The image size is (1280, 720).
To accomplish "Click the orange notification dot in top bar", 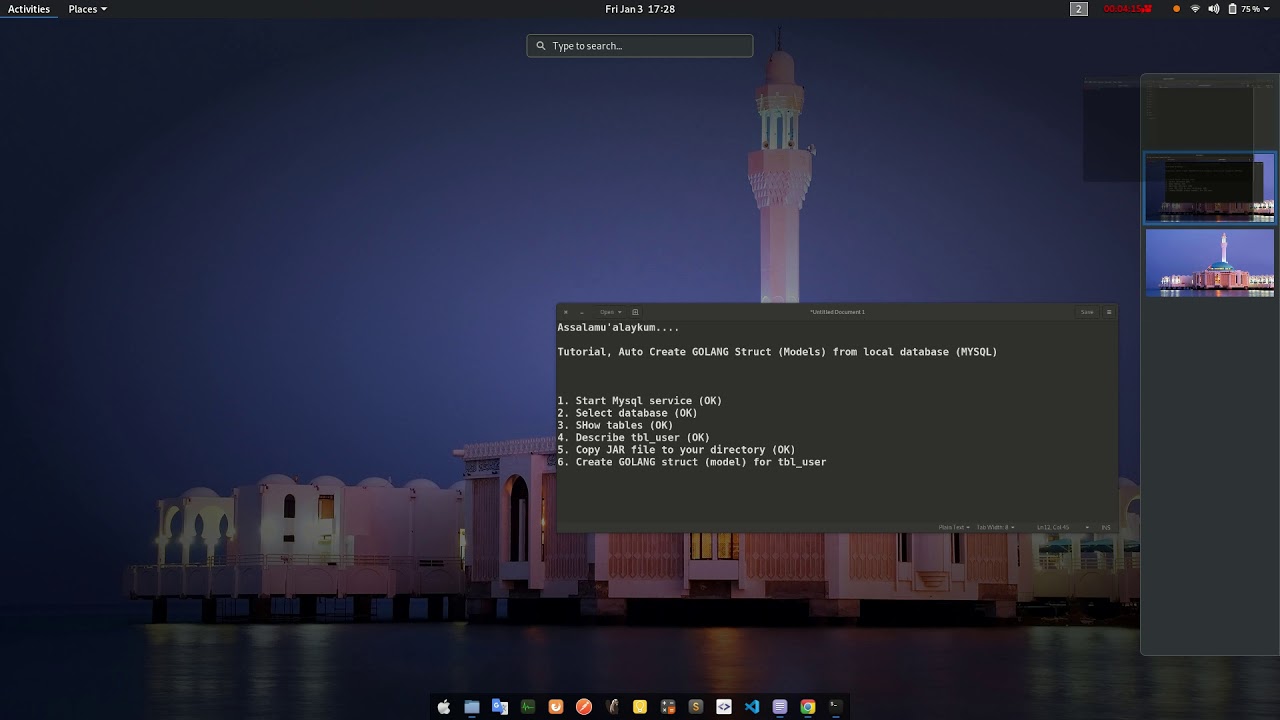I will (x=1176, y=9).
